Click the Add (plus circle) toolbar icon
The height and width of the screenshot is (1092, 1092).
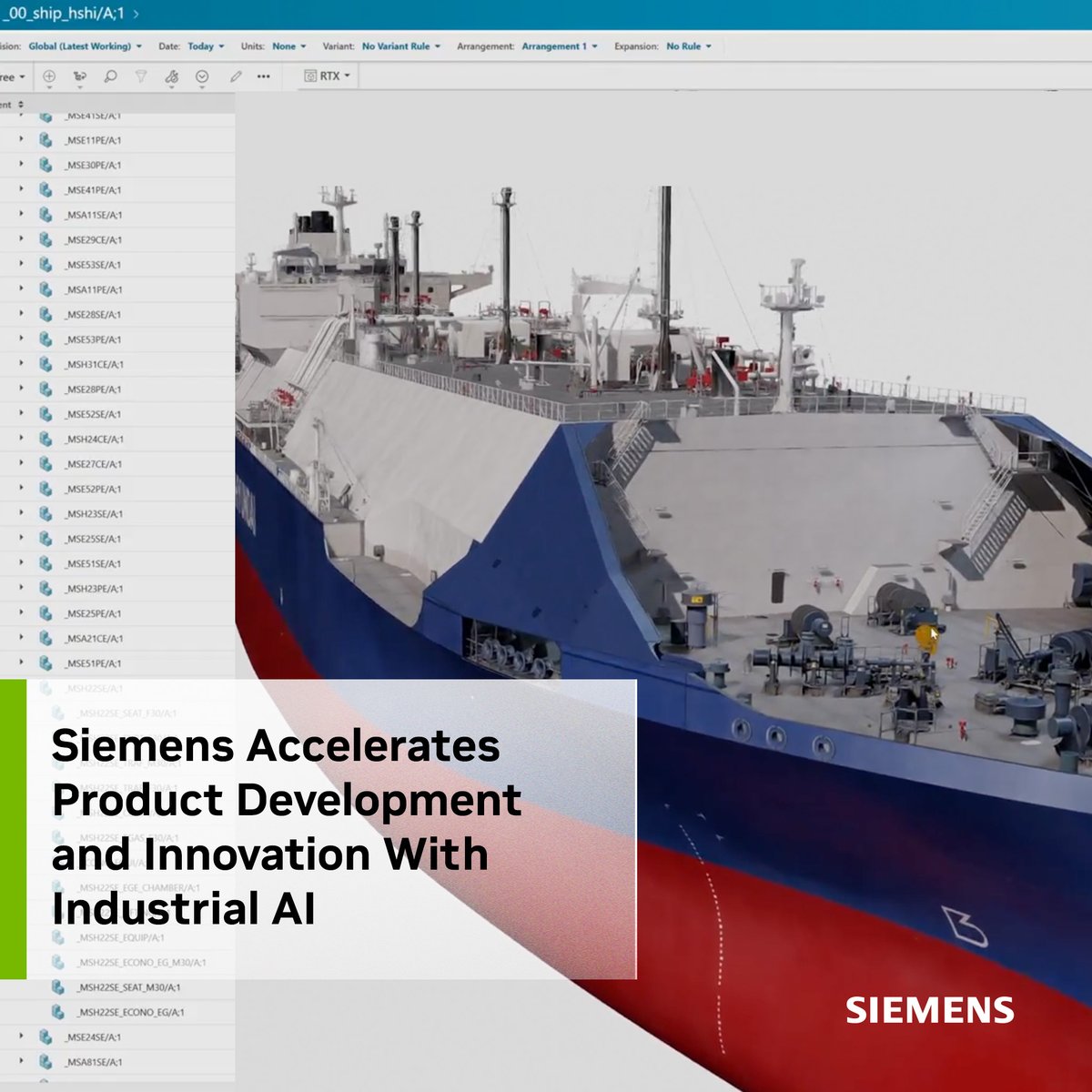tap(49, 77)
